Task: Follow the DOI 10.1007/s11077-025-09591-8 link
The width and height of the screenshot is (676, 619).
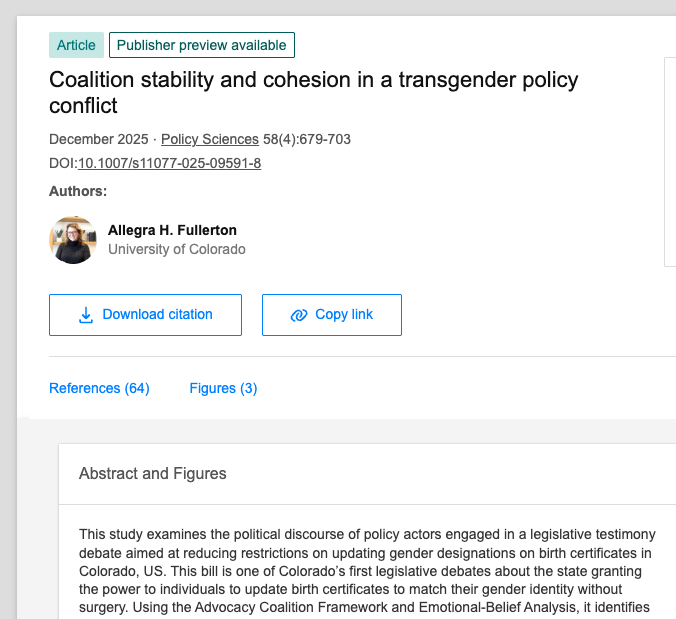Action: pos(169,163)
